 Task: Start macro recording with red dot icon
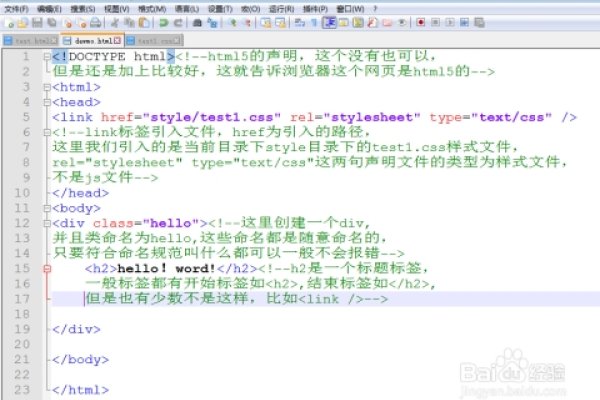[x=421, y=23]
